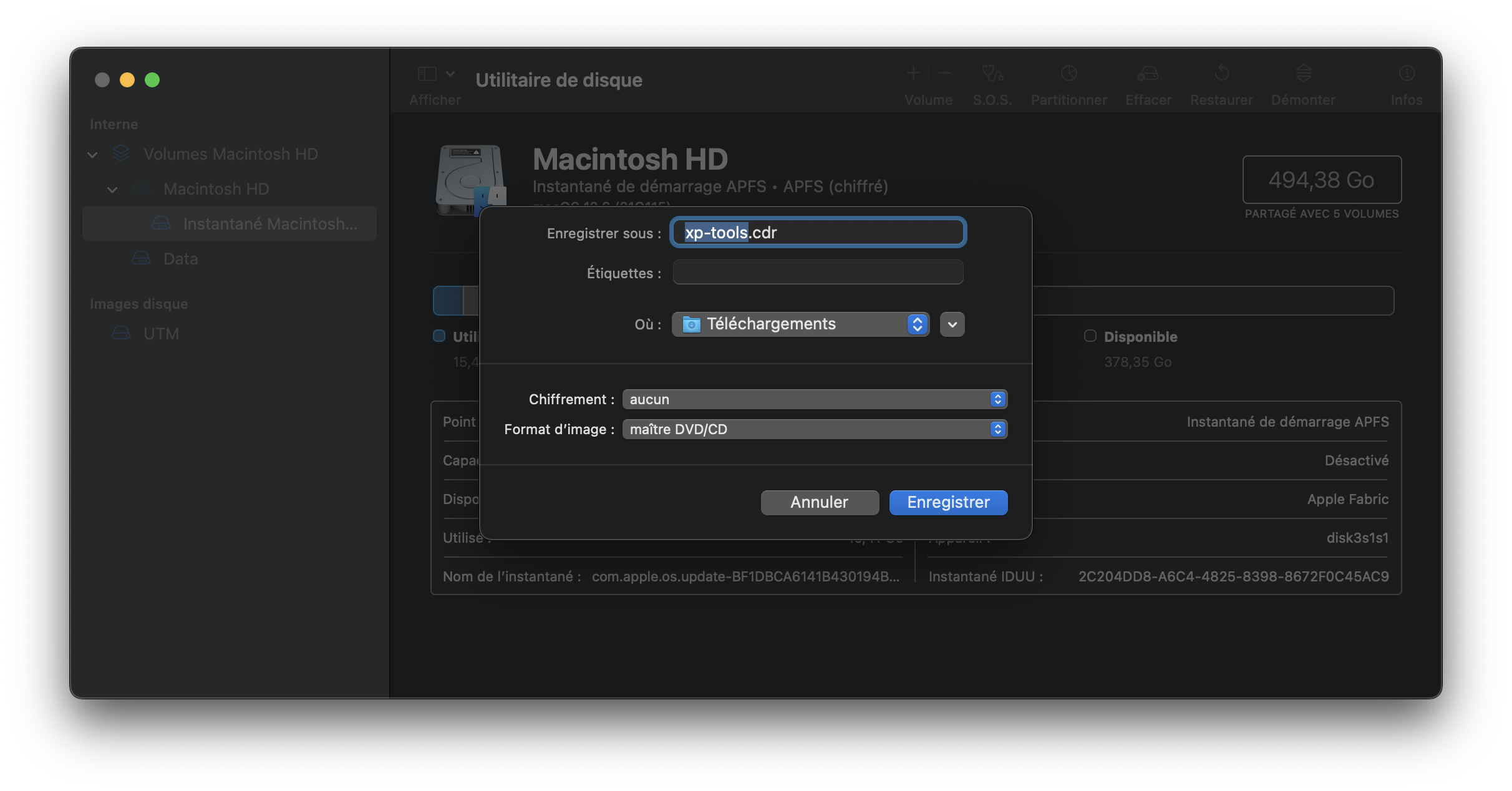
Task: Click the com.apple.os.update snapshot name
Action: tap(745, 576)
